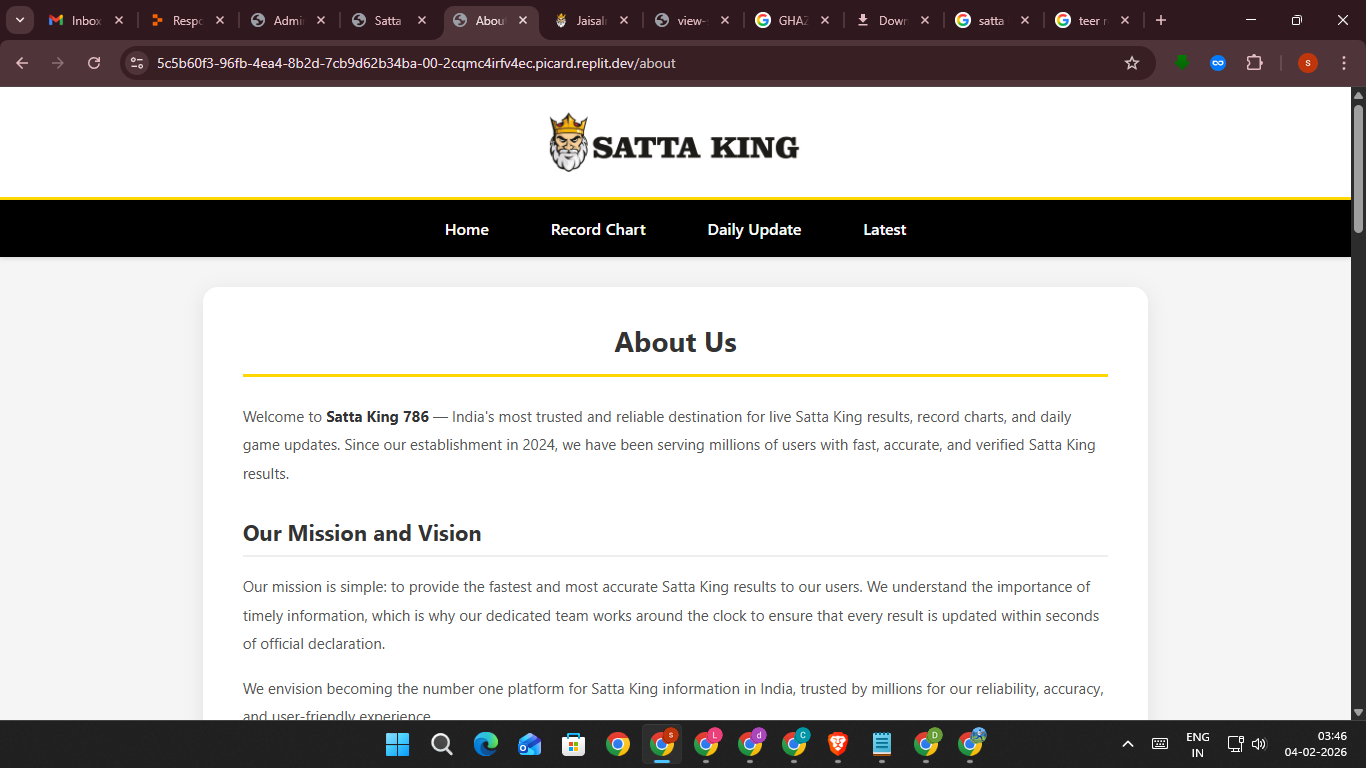Open Microsoft Edge from taskbar
The height and width of the screenshot is (768, 1366).
[486, 744]
